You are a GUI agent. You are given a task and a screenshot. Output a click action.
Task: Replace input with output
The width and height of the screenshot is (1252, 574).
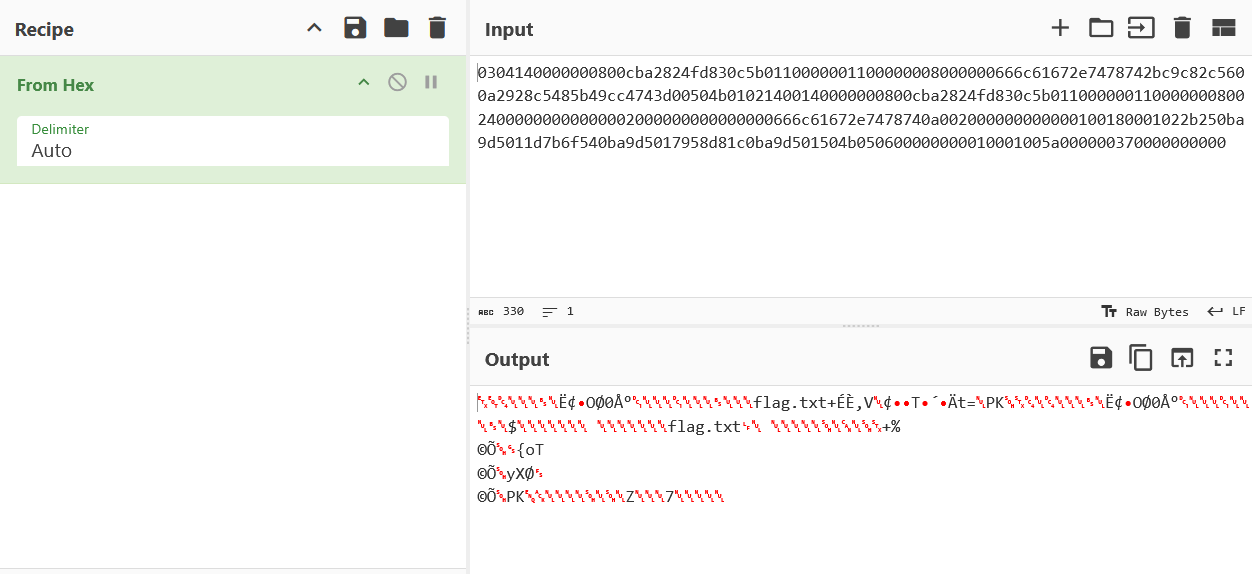1182,358
